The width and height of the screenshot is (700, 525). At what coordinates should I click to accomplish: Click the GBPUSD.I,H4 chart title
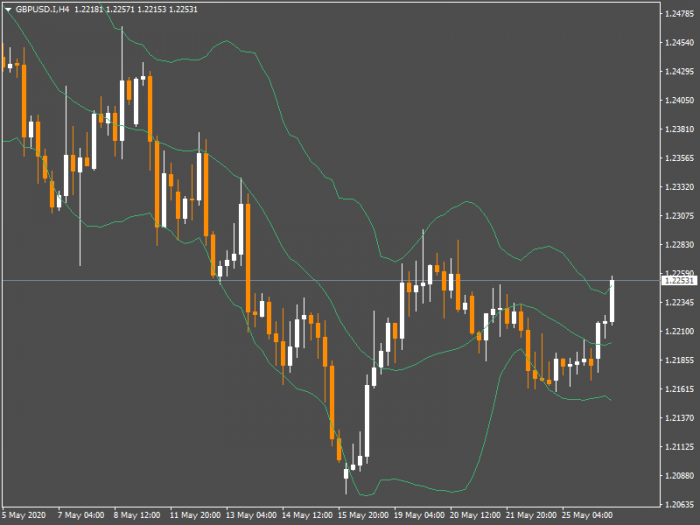click(42, 9)
